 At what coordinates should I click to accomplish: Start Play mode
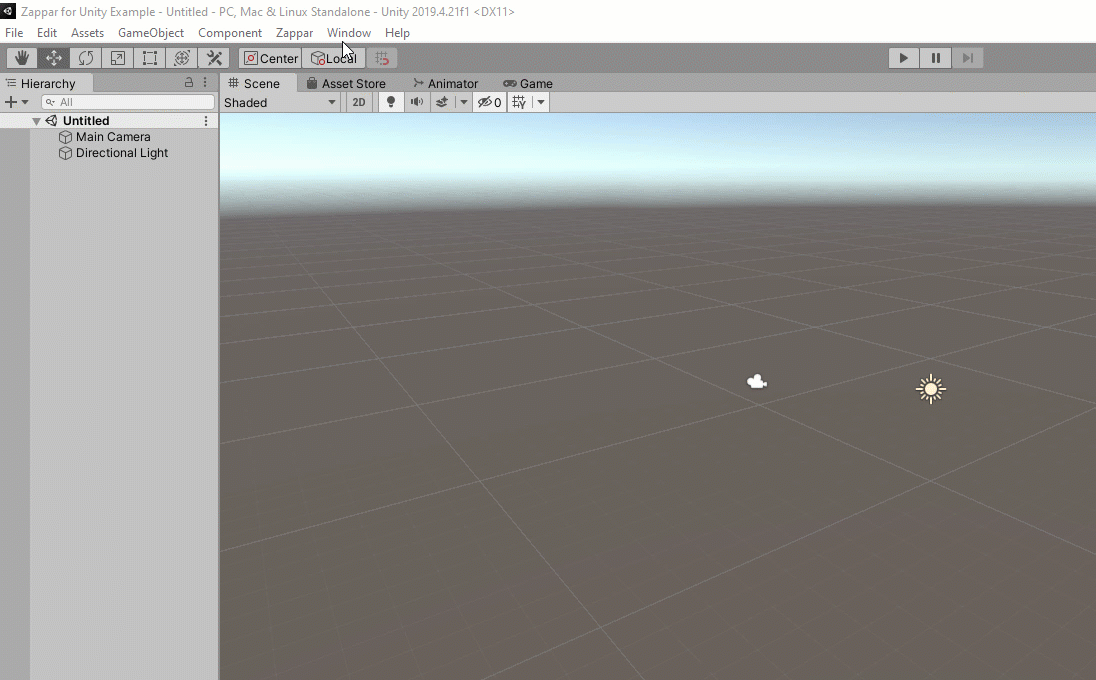pyautogui.click(x=903, y=58)
